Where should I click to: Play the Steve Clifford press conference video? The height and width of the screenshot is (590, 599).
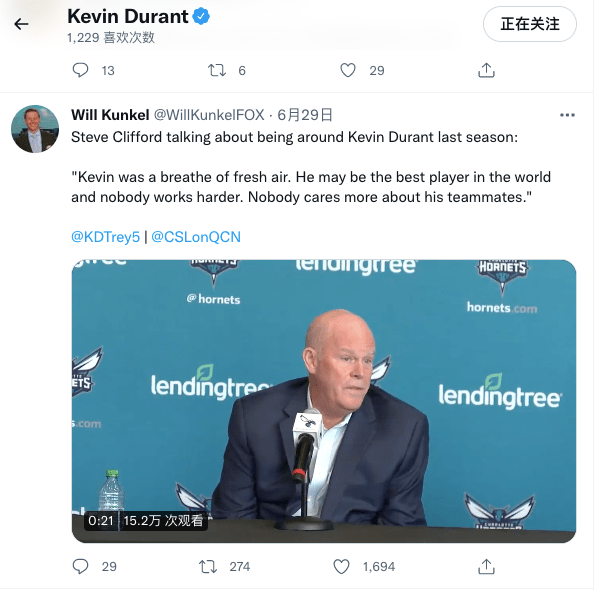[x=324, y=401]
